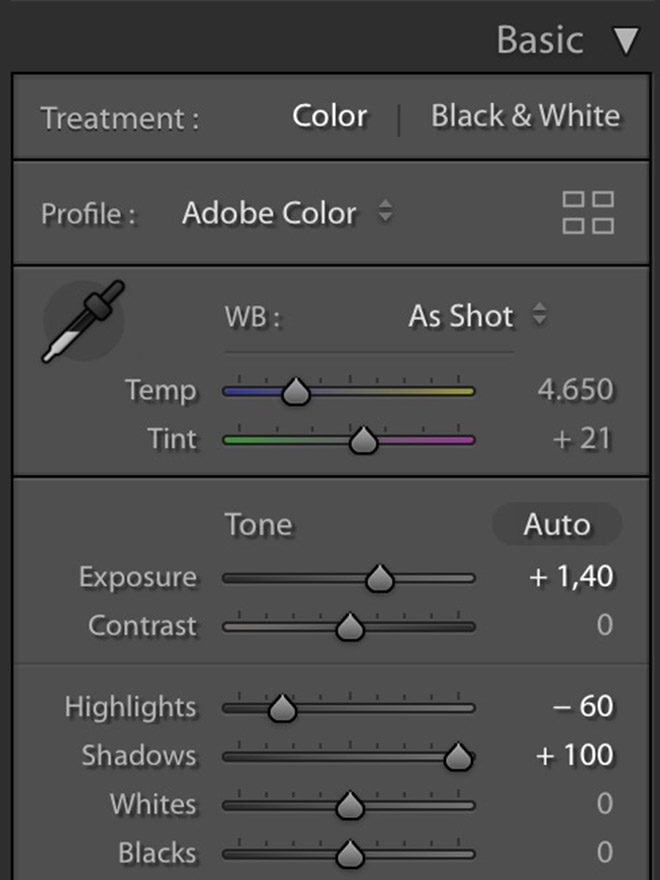Open the WB As Shot dropdown
660x880 pixels.
pyautogui.click(x=477, y=316)
